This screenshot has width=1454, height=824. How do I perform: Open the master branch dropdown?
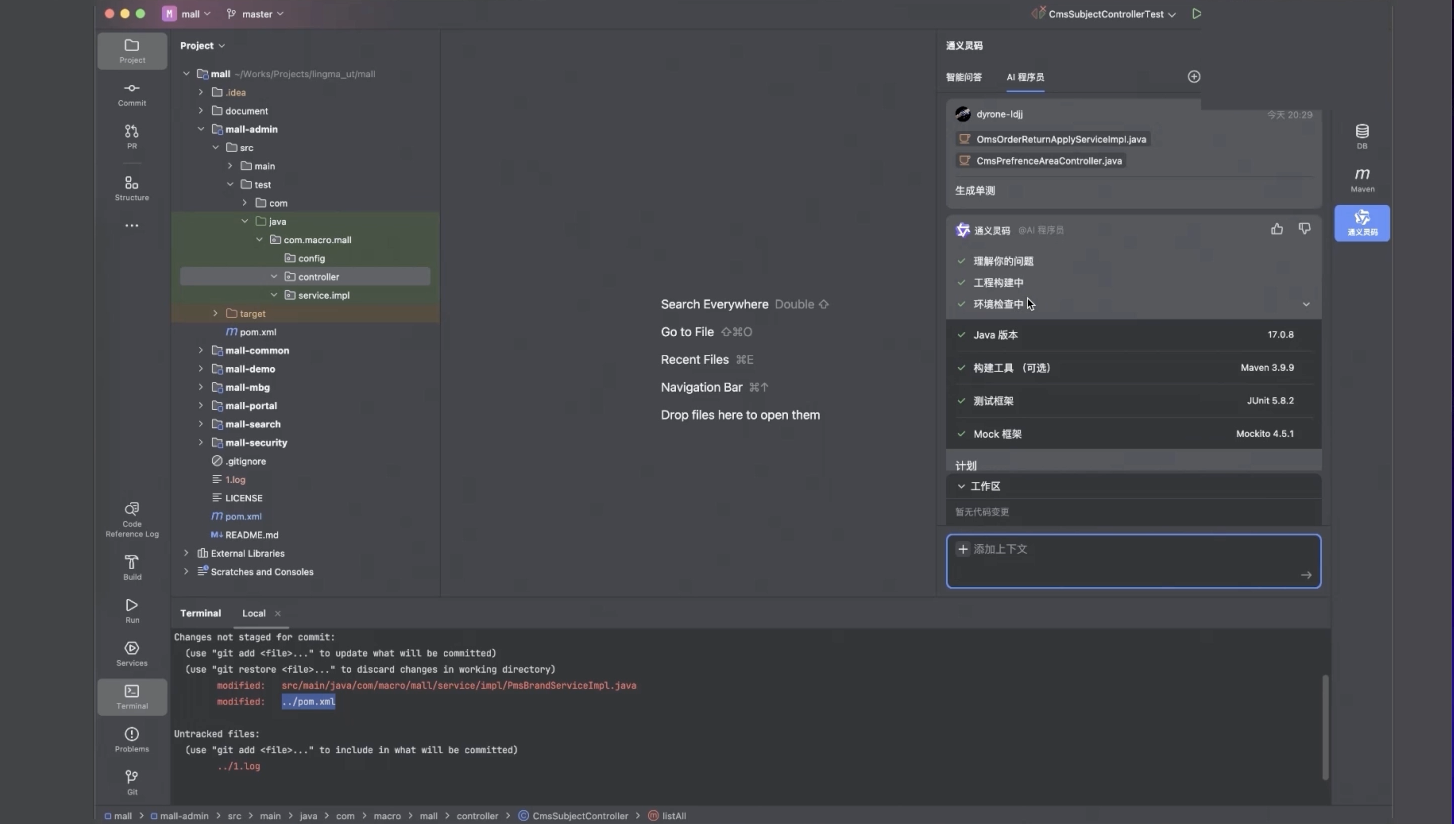tap(256, 14)
